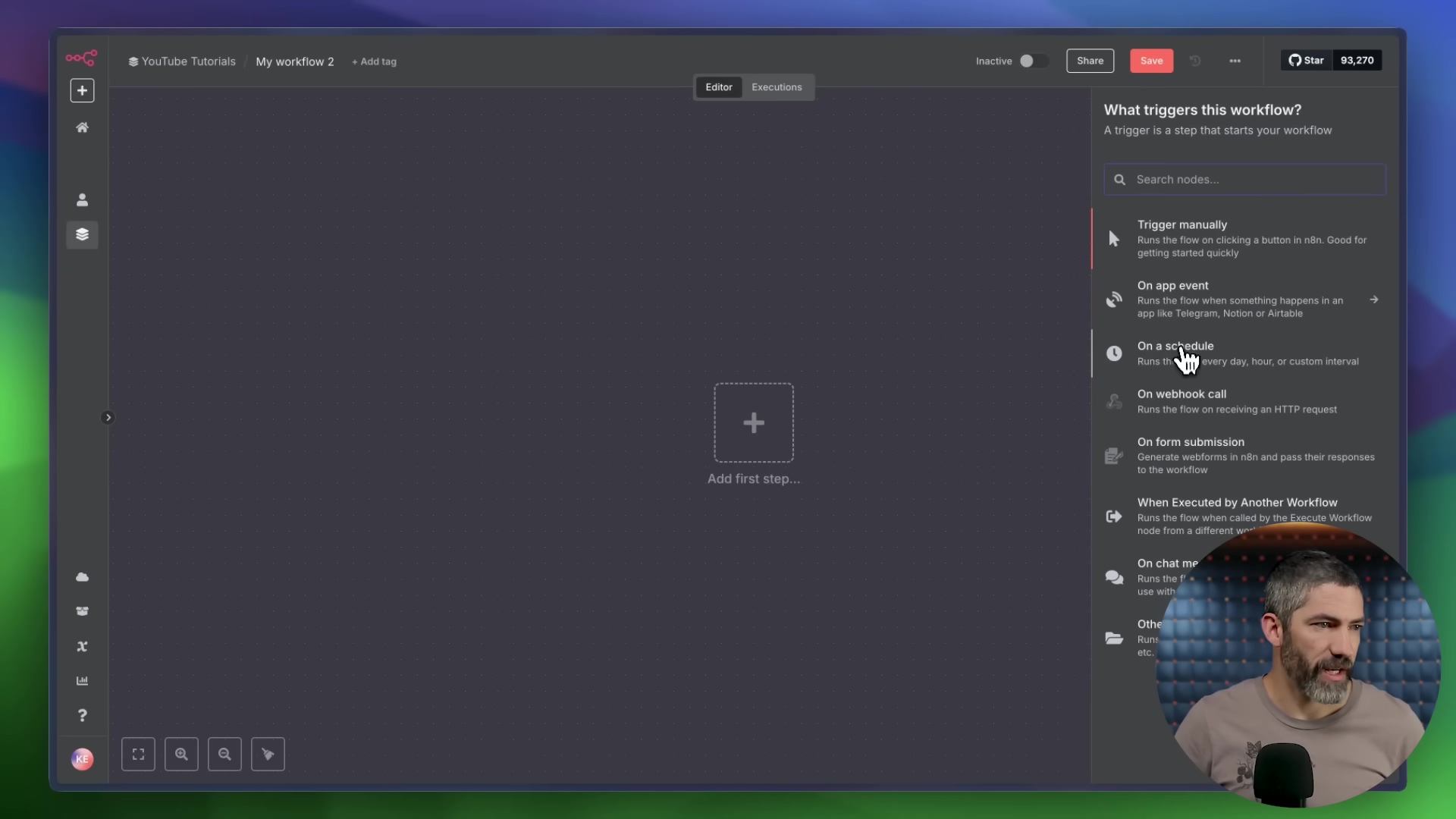This screenshot has width=1456, height=819.
Task: Open the variables icon in sidebar
Action: (x=83, y=646)
